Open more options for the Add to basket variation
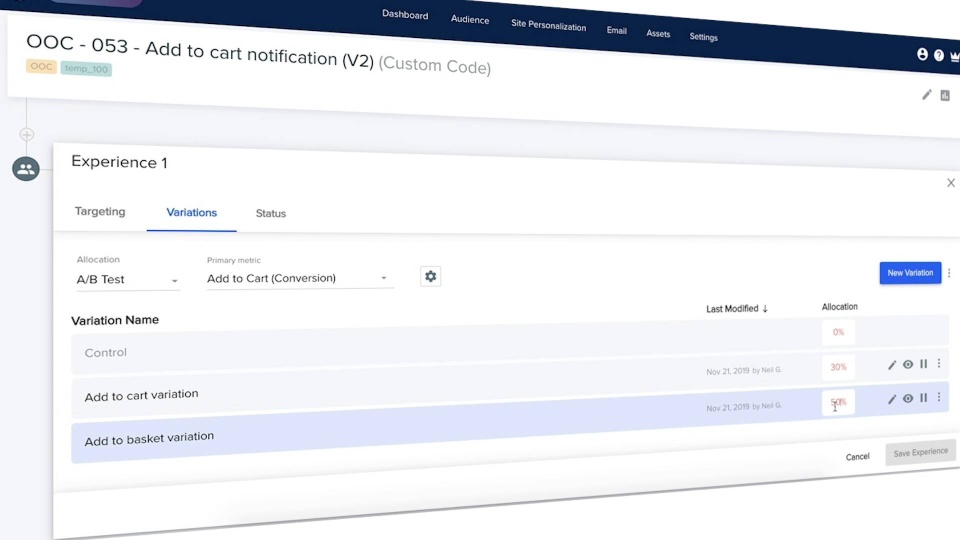 pos(939,397)
